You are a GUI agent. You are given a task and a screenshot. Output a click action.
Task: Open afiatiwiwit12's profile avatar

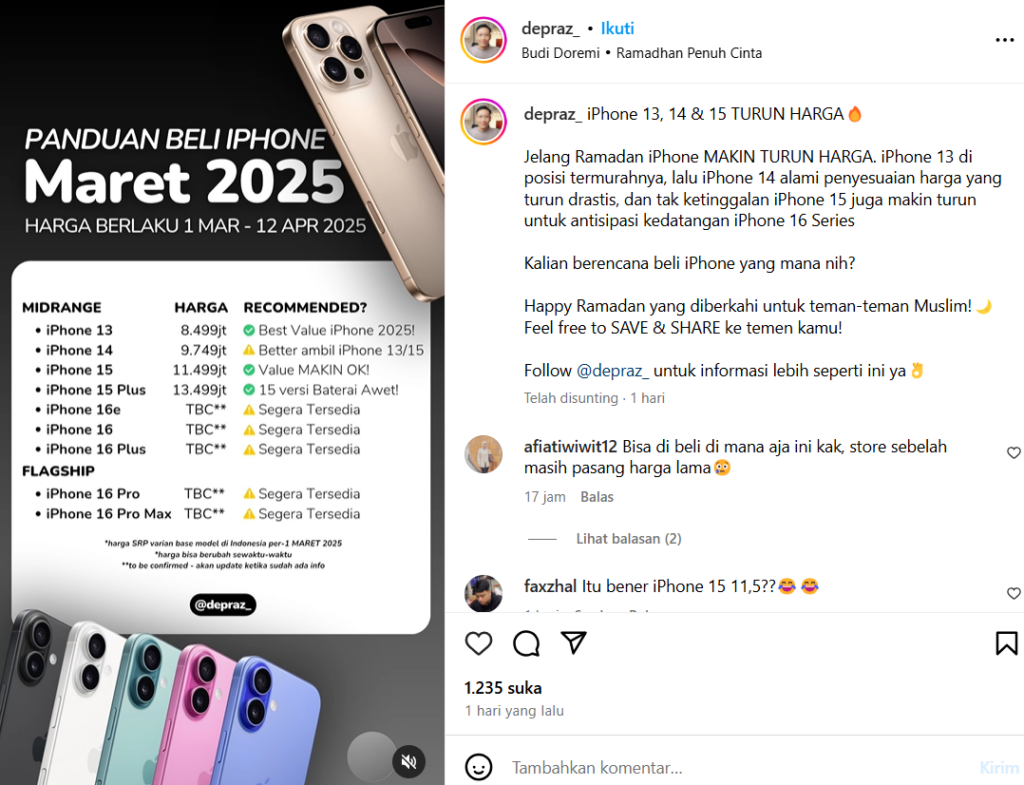[x=484, y=454]
